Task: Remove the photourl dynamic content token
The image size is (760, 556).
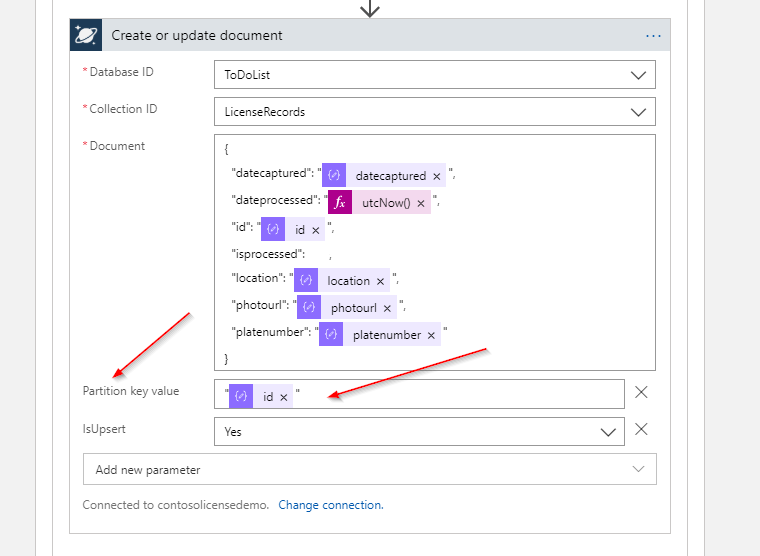Action: point(387,308)
